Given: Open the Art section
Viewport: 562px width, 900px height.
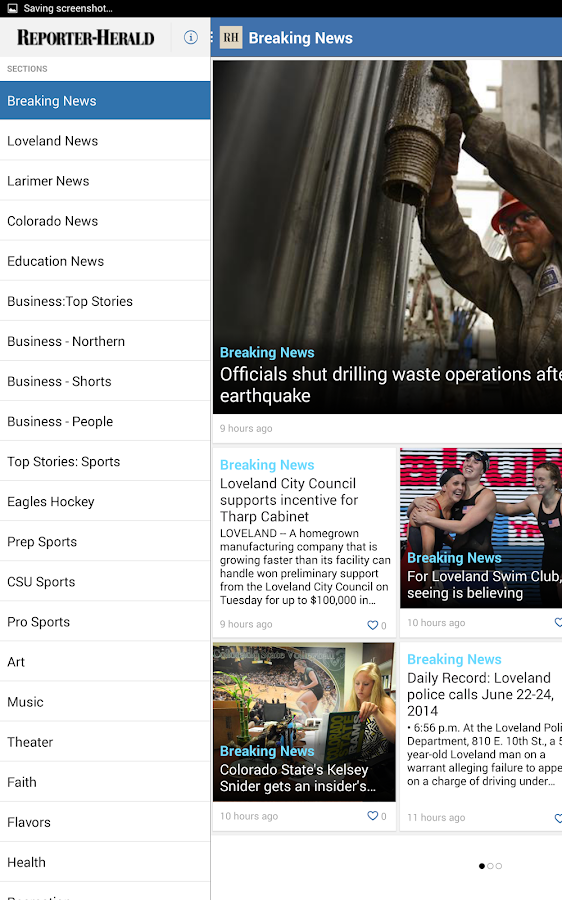Looking at the screenshot, I should coord(105,662).
